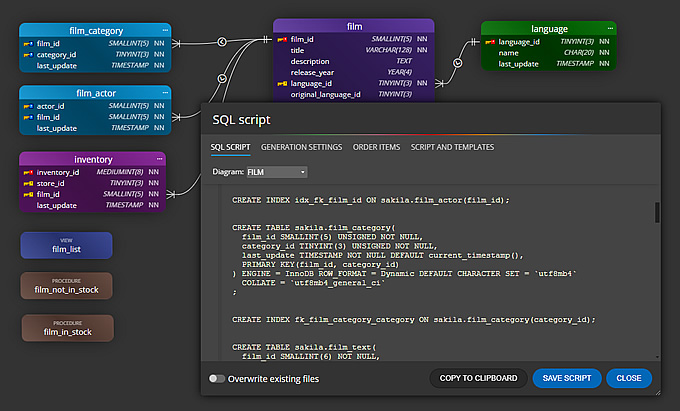This screenshot has width=680, height=411.
Task: Click the Close button in dialog
Action: click(629, 378)
